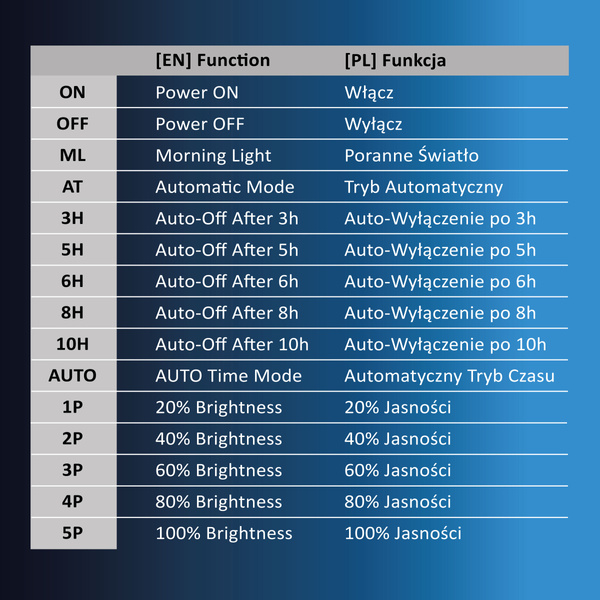Select the AUTO key cell
This screenshot has height=600, width=600.
73,376
